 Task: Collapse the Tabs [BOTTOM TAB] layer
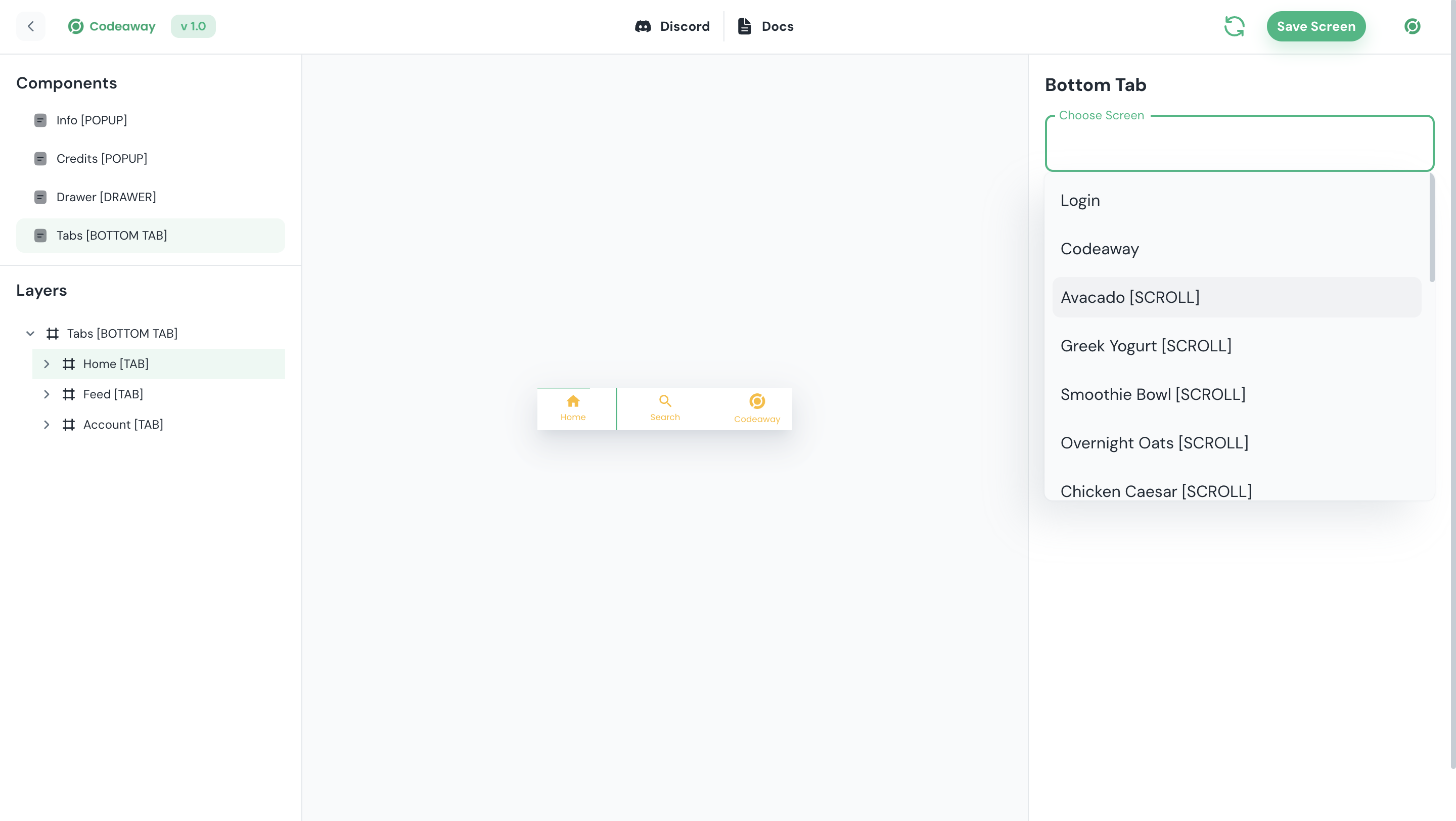click(x=31, y=333)
